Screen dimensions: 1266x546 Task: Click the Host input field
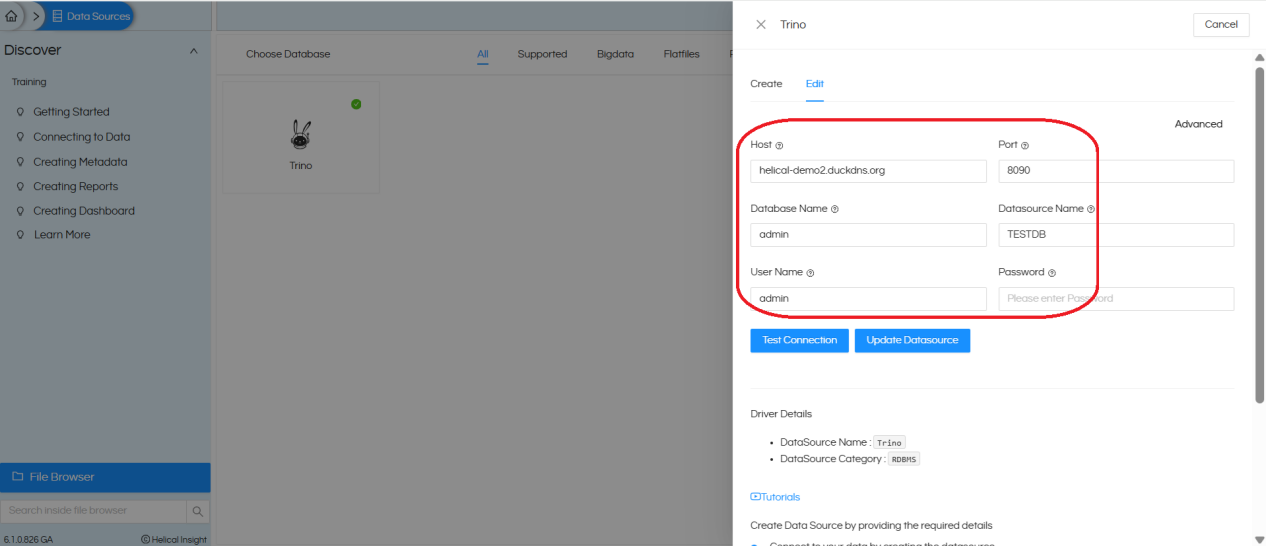(x=868, y=171)
